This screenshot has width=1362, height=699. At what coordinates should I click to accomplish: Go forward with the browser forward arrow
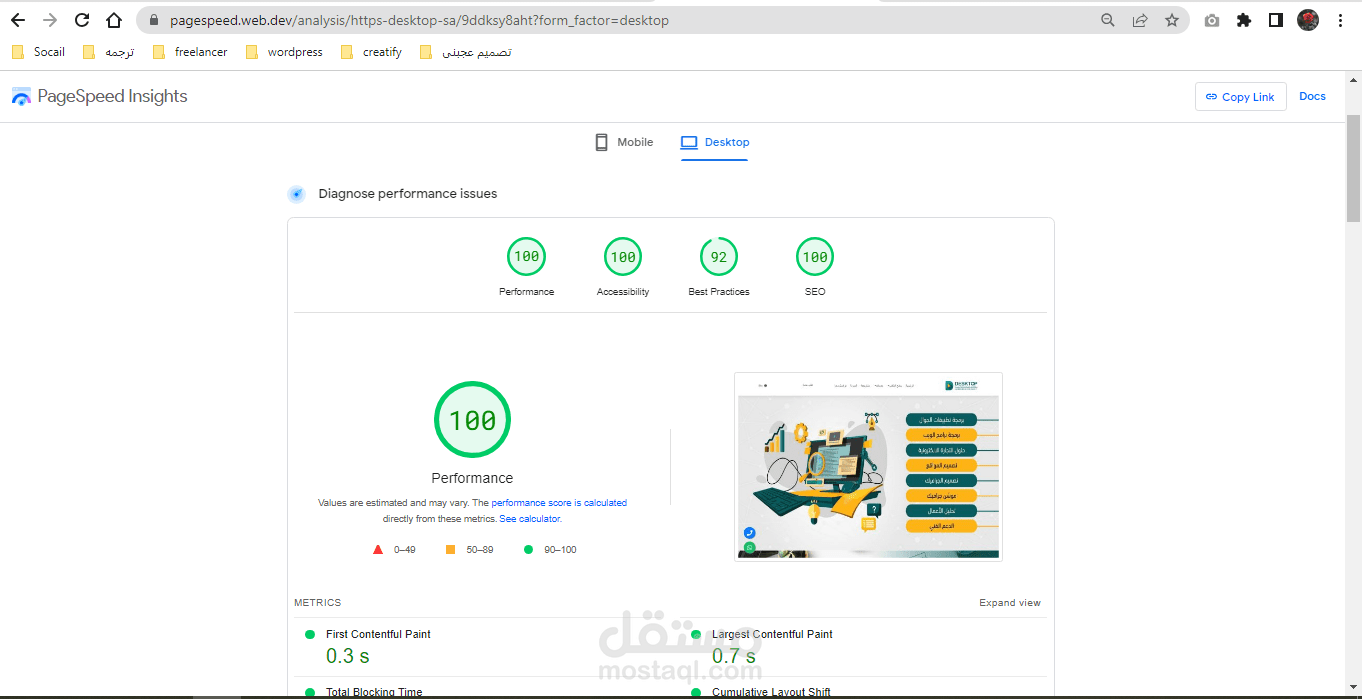coord(50,20)
